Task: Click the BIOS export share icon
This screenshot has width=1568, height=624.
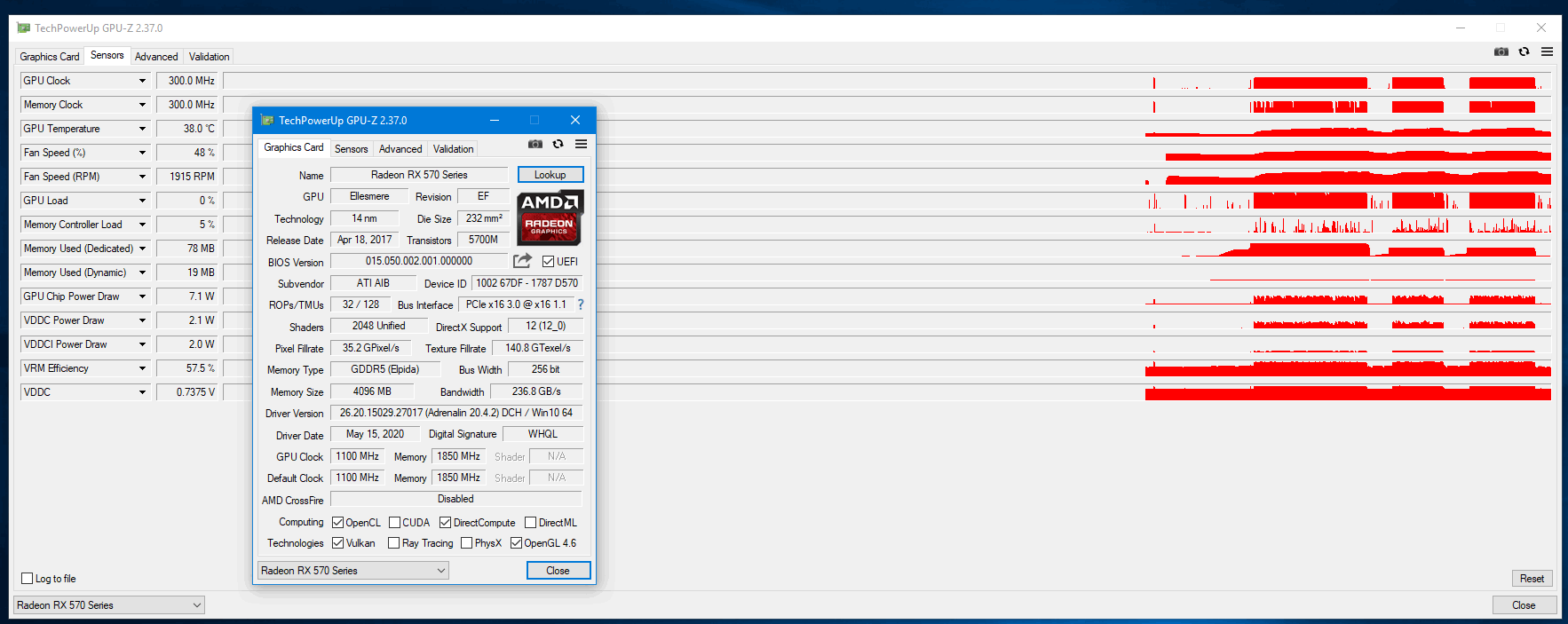Action: 522,260
